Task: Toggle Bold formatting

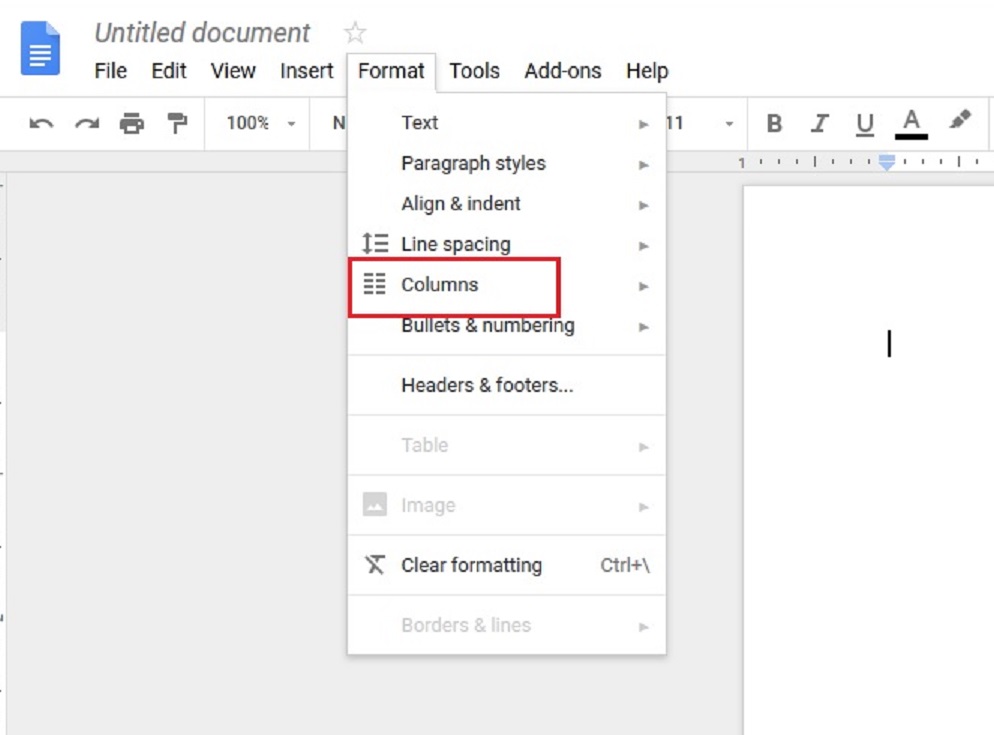Action: pyautogui.click(x=774, y=124)
